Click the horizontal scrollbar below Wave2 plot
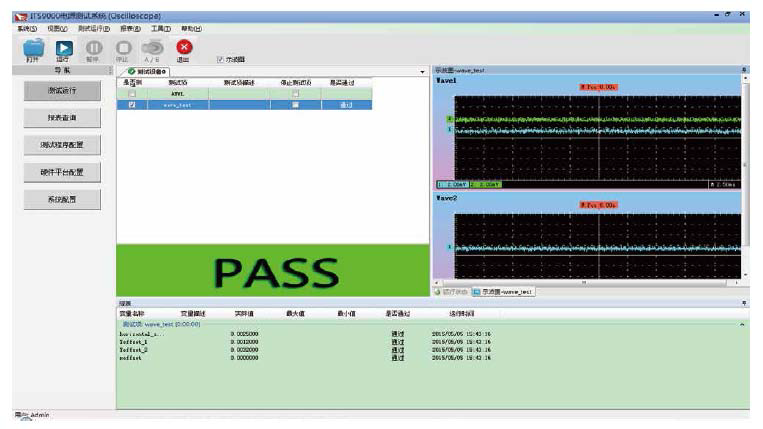Image resolution: width=763 pixels, height=429 pixels. click(x=586, y=283)
